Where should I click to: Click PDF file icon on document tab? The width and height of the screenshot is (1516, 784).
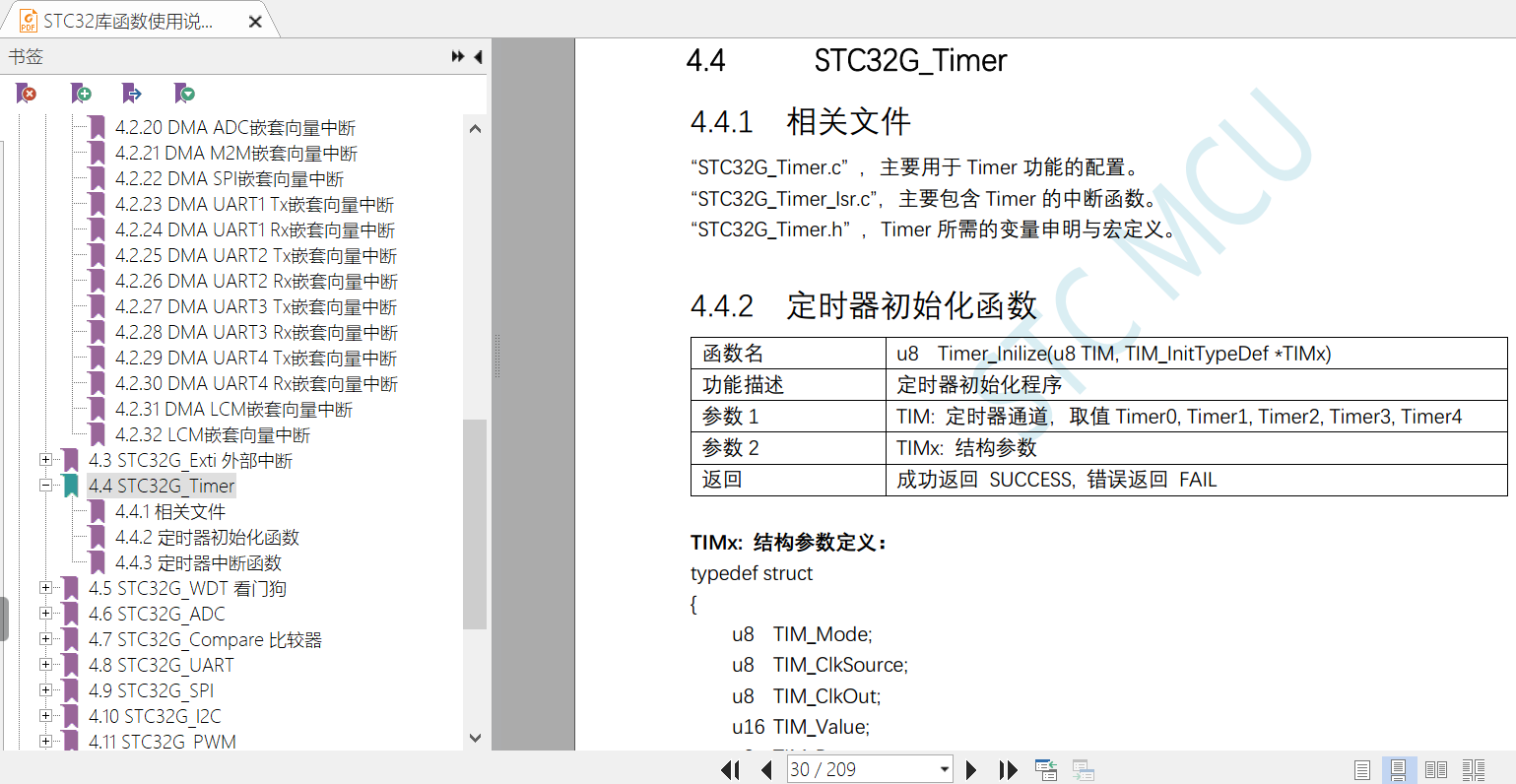(29, 21)
